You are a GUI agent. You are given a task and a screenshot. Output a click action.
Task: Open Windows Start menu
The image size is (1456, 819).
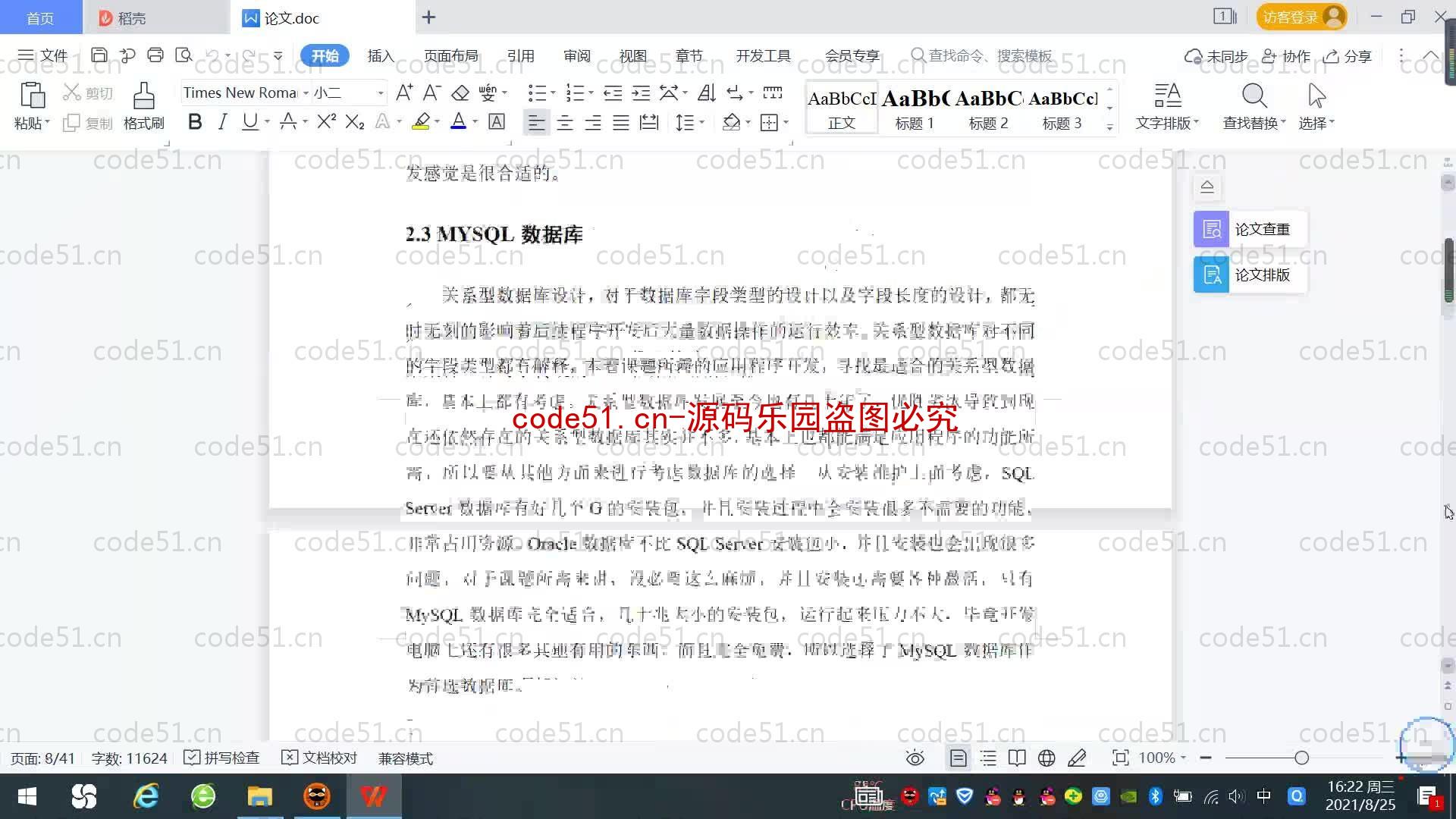[27, 796]
